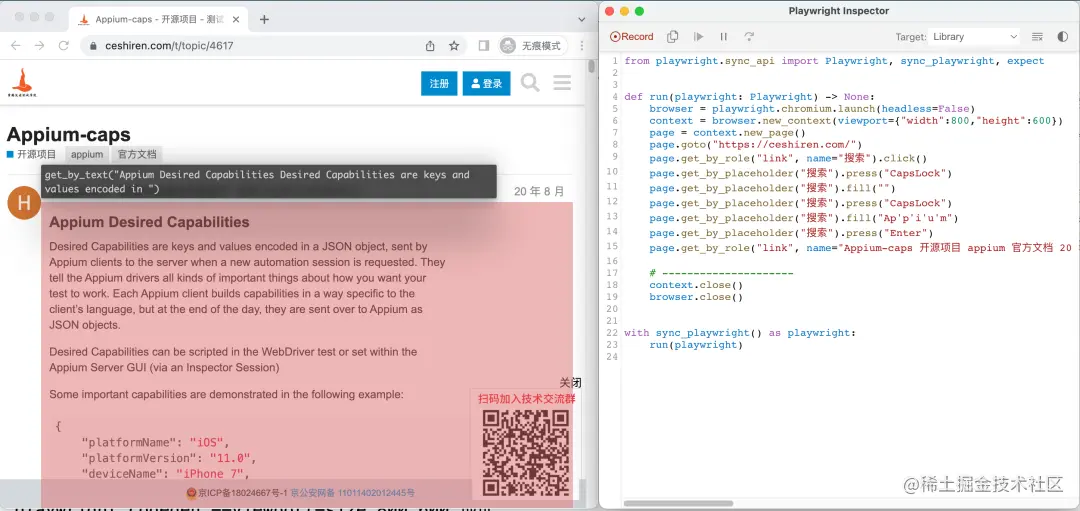Click the context.close() code line
The width and height of the screenshot is (1080, 511).
[x=696, y=284]
